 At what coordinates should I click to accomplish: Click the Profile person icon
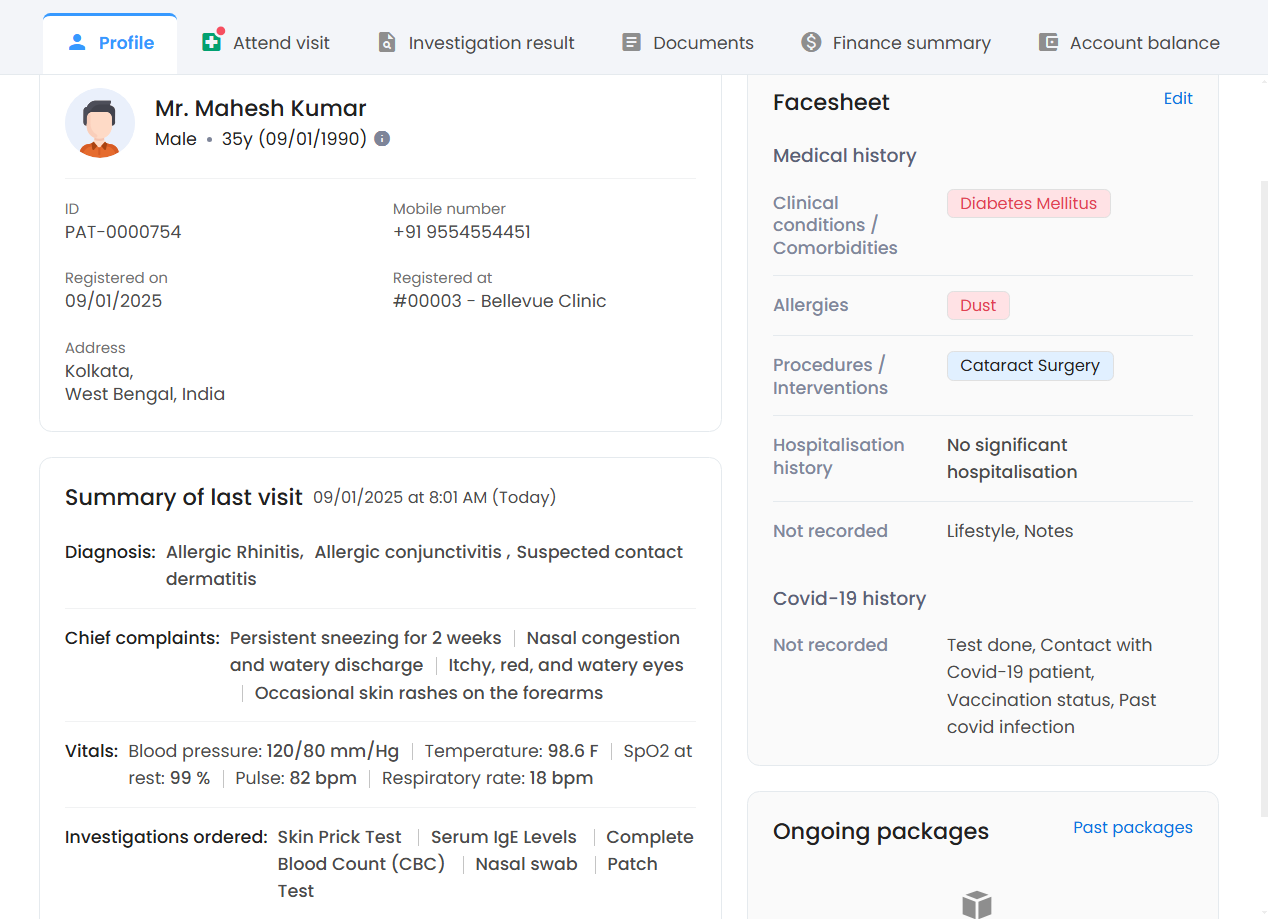coord(77,42)
